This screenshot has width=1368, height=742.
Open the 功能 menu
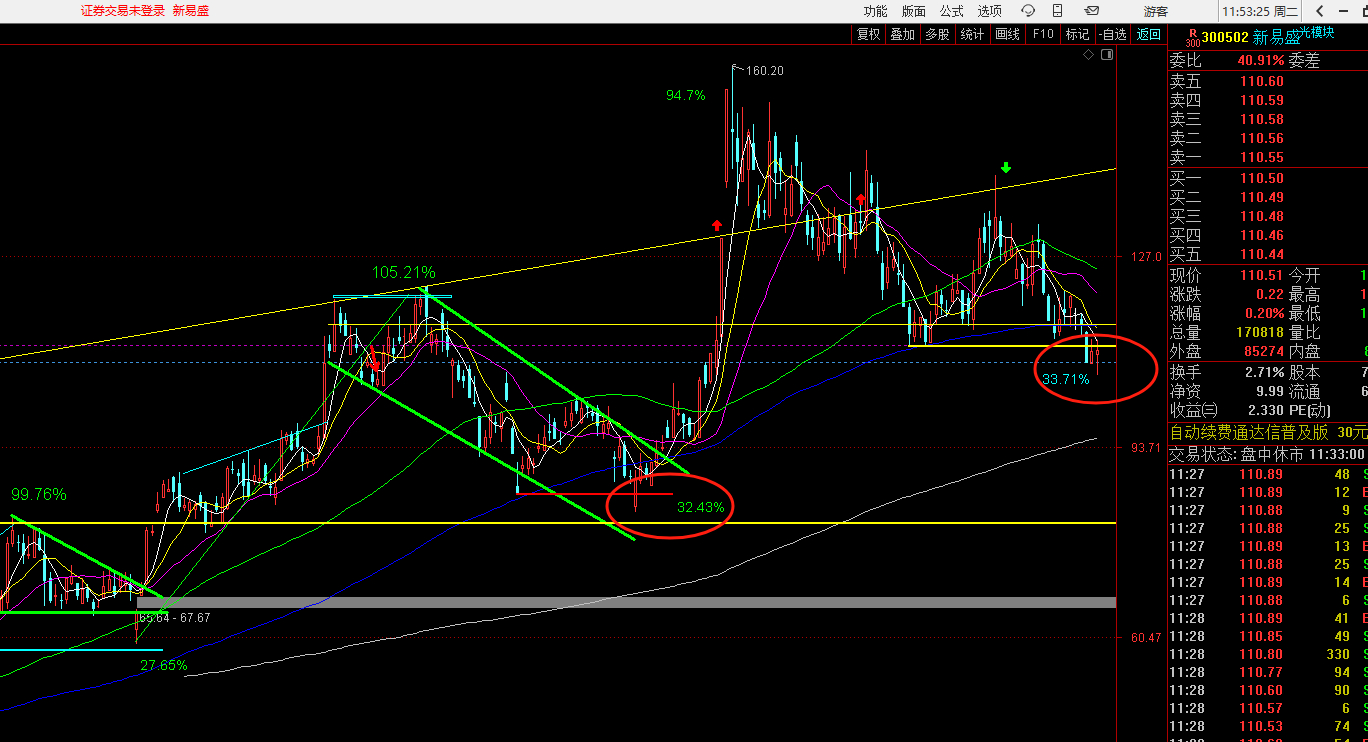coord(875,11)
